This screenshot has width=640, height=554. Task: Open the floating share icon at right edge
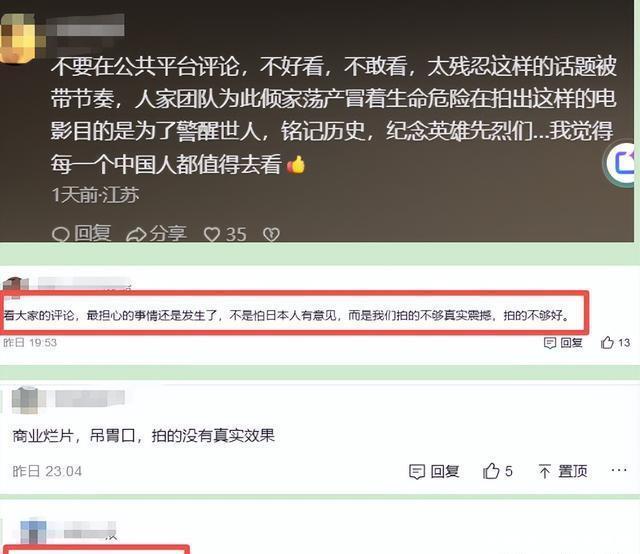622,163
